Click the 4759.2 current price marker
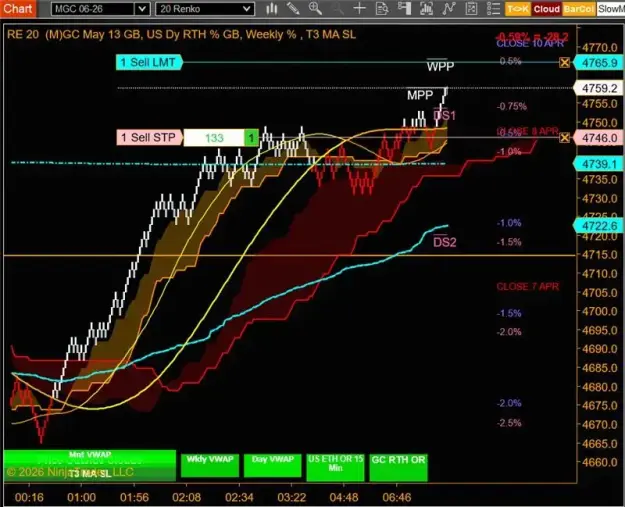Image resolution: width=625 pixels, height=507 pixels. pos(599,88)
